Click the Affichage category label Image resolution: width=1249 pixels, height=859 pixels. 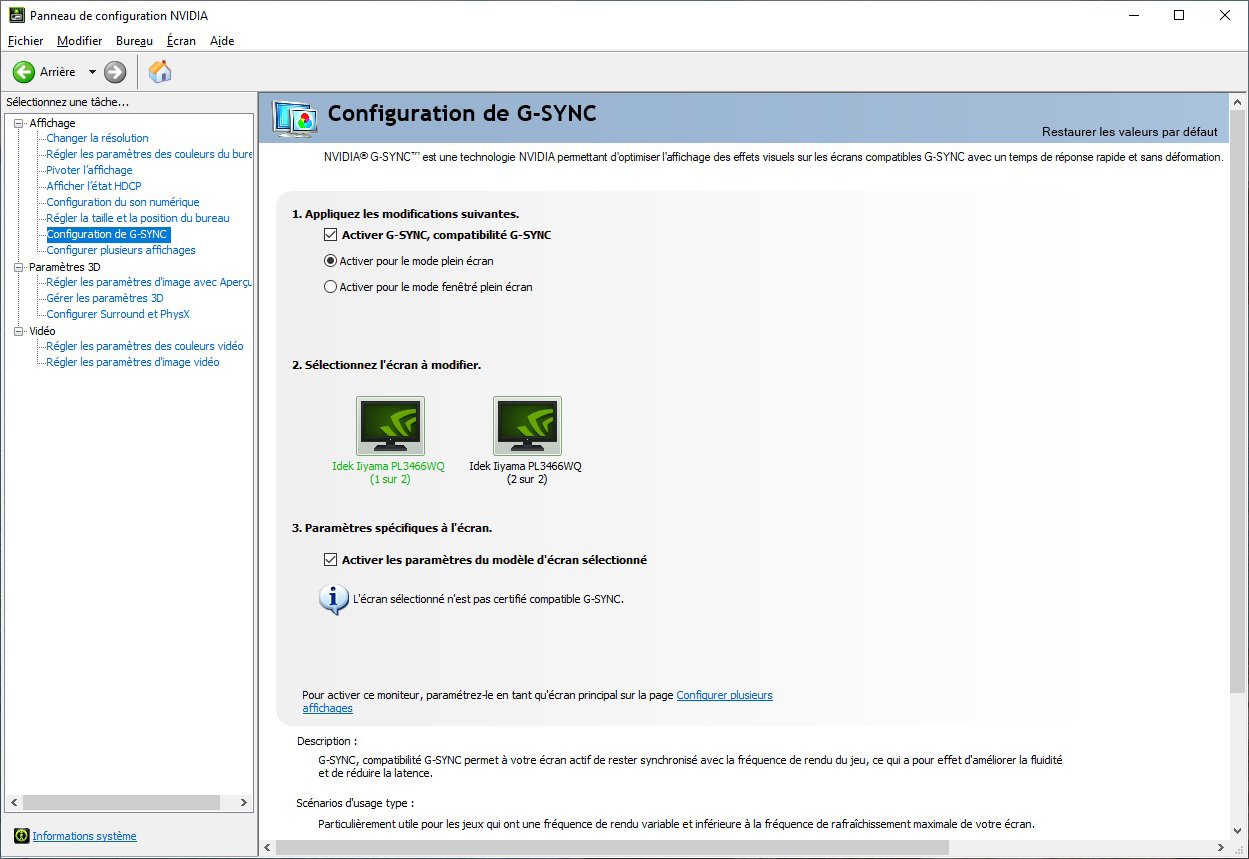coord(52,123)
